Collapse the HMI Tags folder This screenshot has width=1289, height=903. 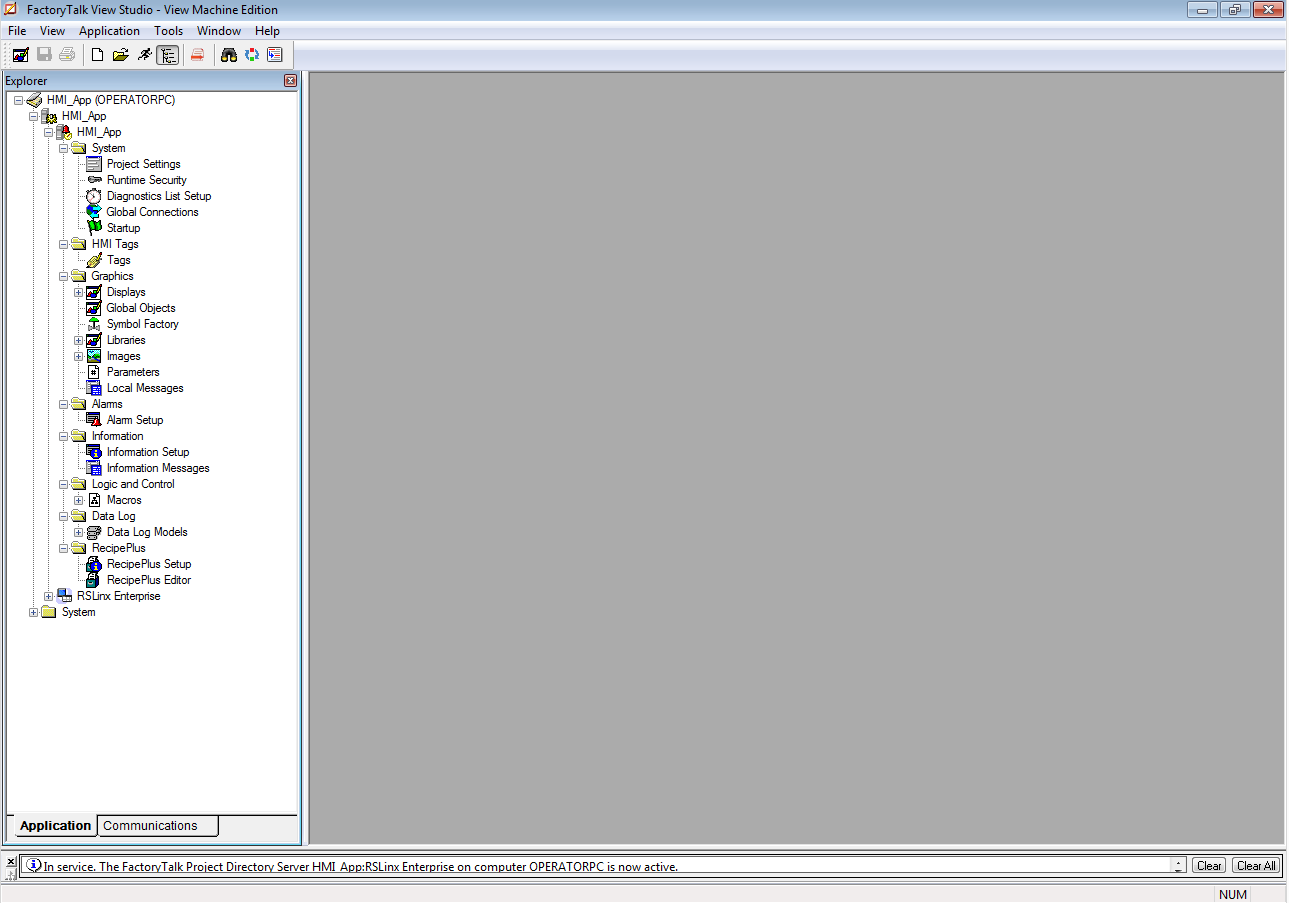pyautogui.click(x=64, y=244)
